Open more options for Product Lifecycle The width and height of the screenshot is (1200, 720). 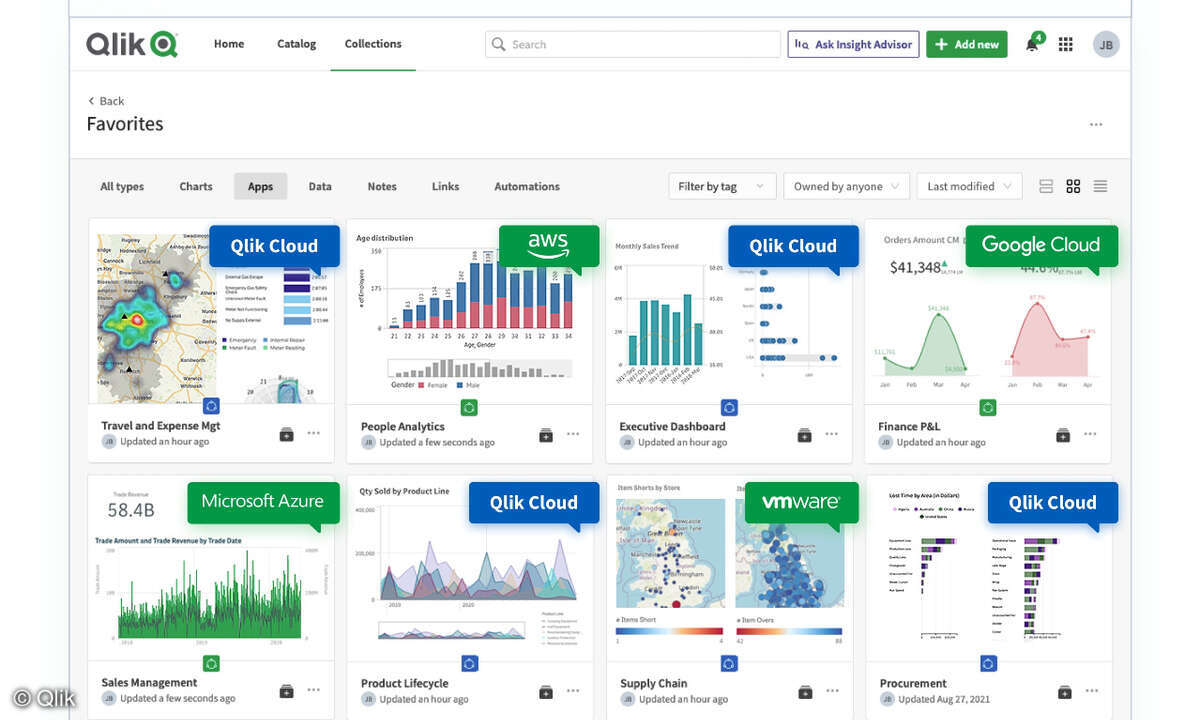573,691
